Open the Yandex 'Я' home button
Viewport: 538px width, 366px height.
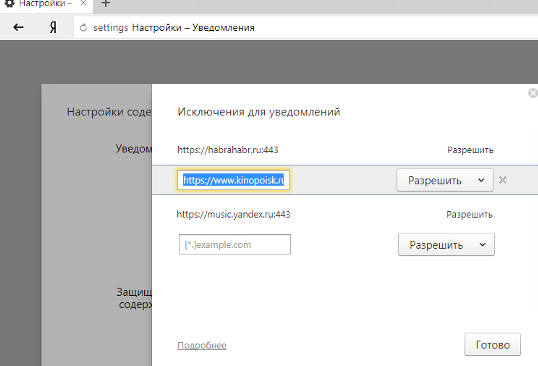pyautogui.click(x=53, y=27)
